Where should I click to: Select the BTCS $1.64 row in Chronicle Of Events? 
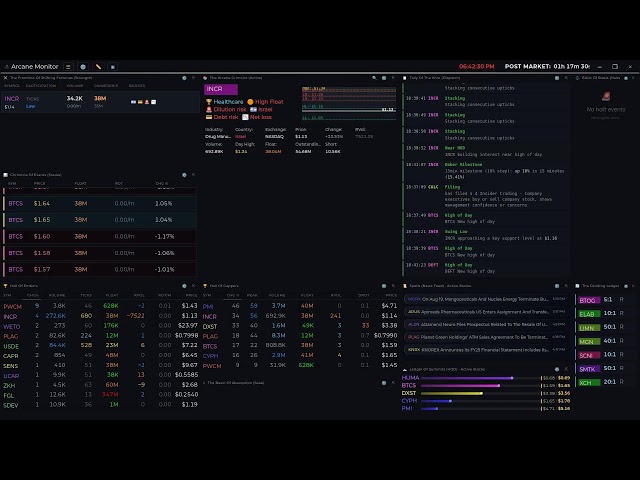pyautogui.click(x=100, y=203)
